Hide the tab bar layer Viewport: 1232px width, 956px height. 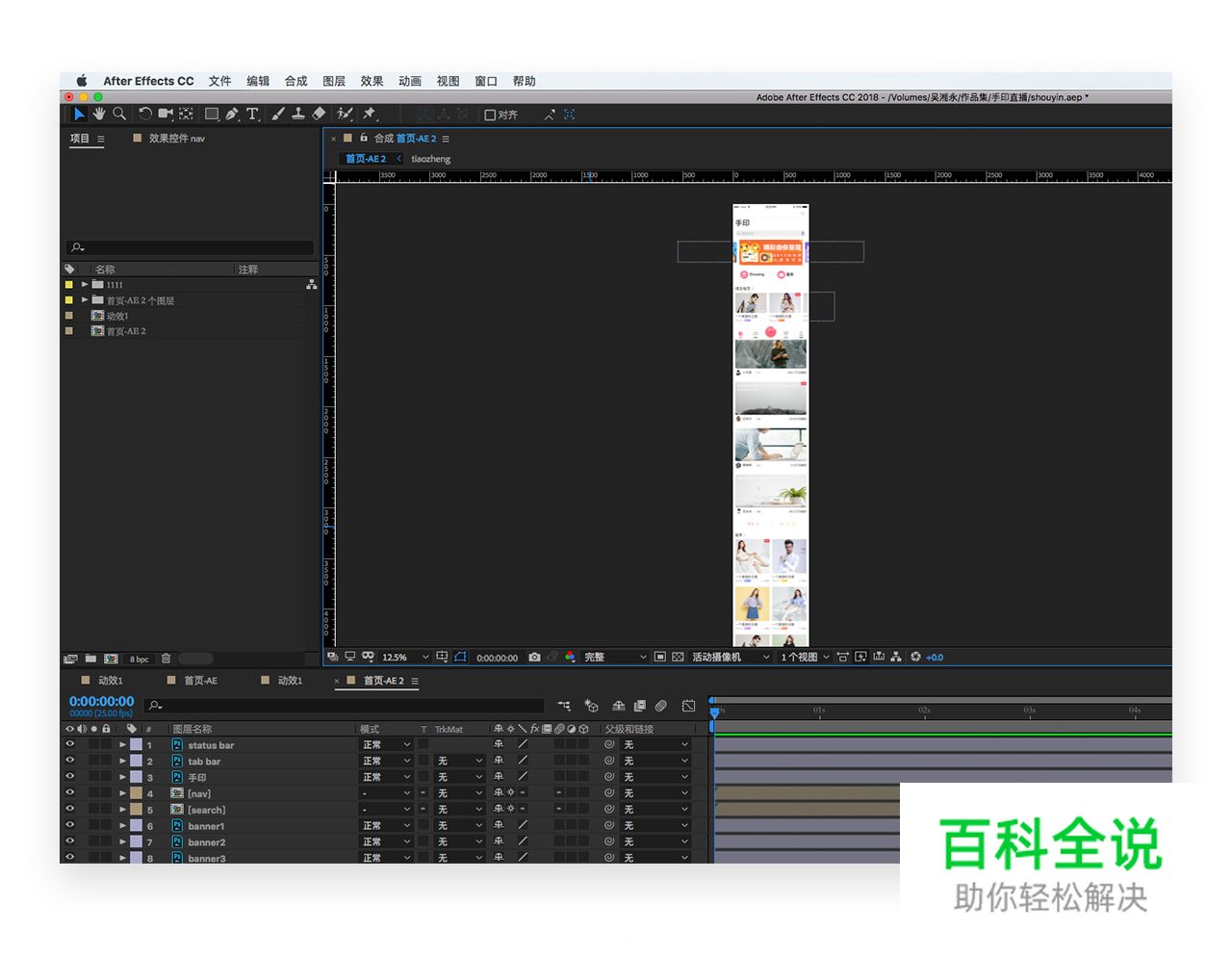[69, 761]
